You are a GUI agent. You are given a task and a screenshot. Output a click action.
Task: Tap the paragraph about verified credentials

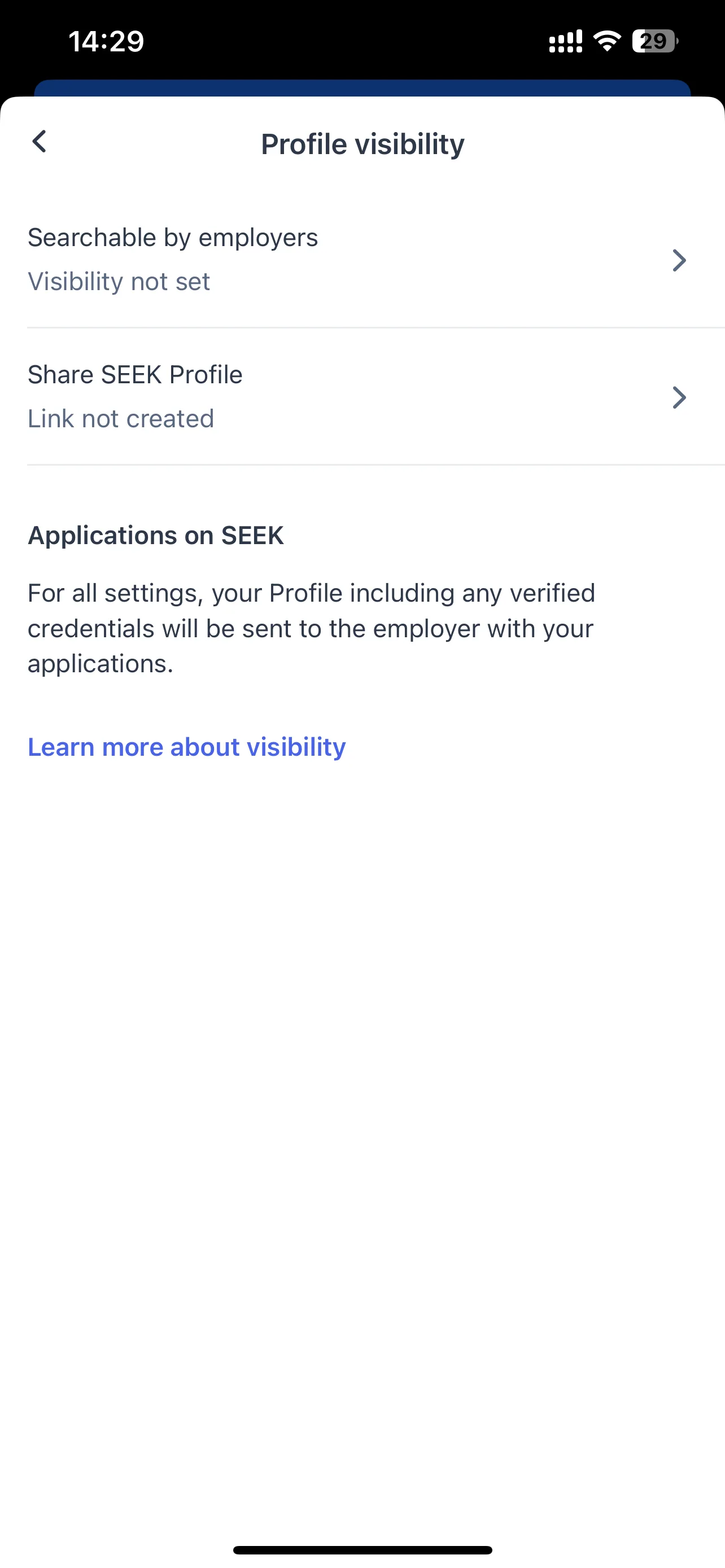tap(311, 628)
